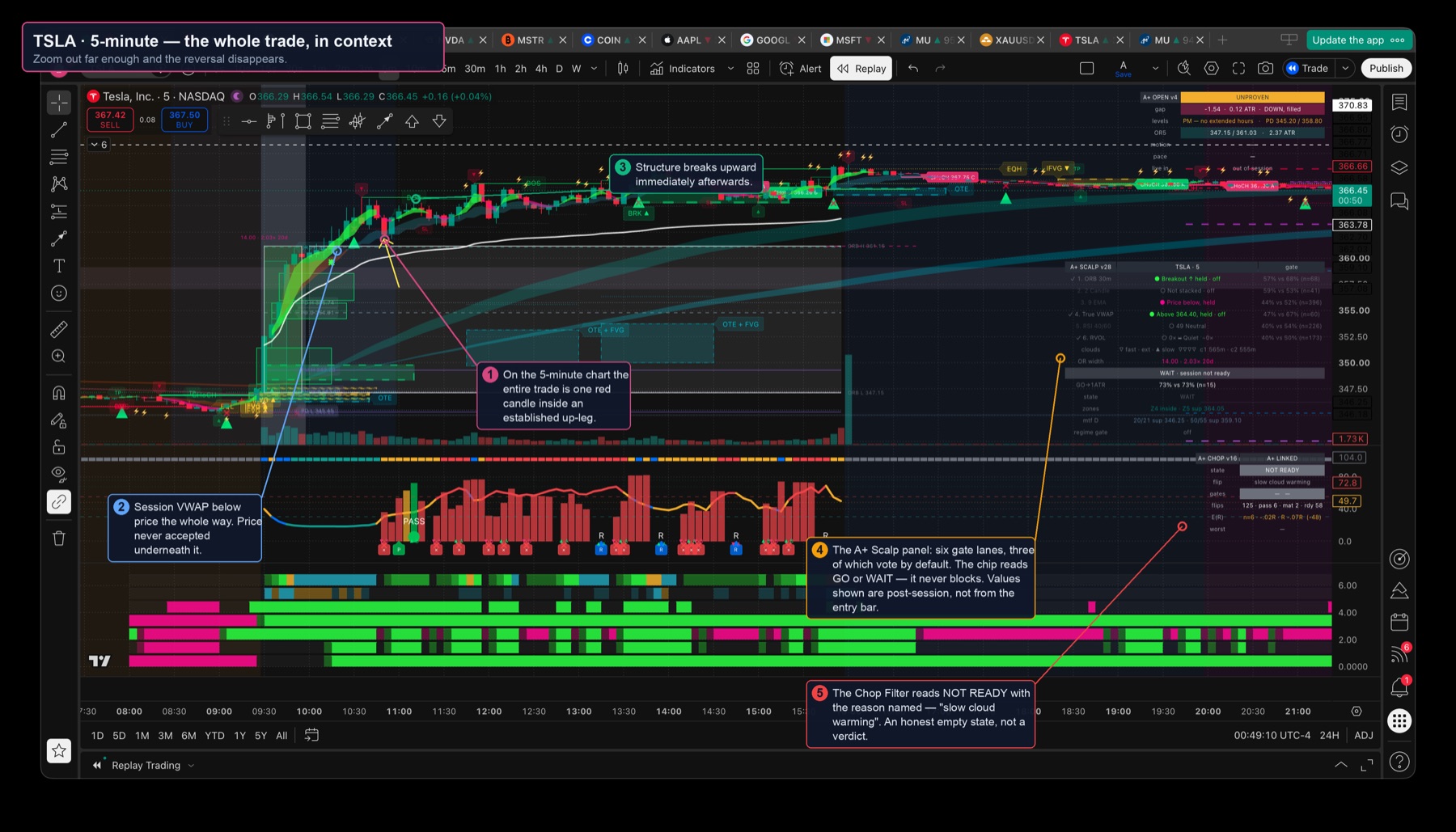The width and height of the screenshot is (1456, 832).
Task: Expand the Trade dropdown arrow
Action: click(1345, 69)
